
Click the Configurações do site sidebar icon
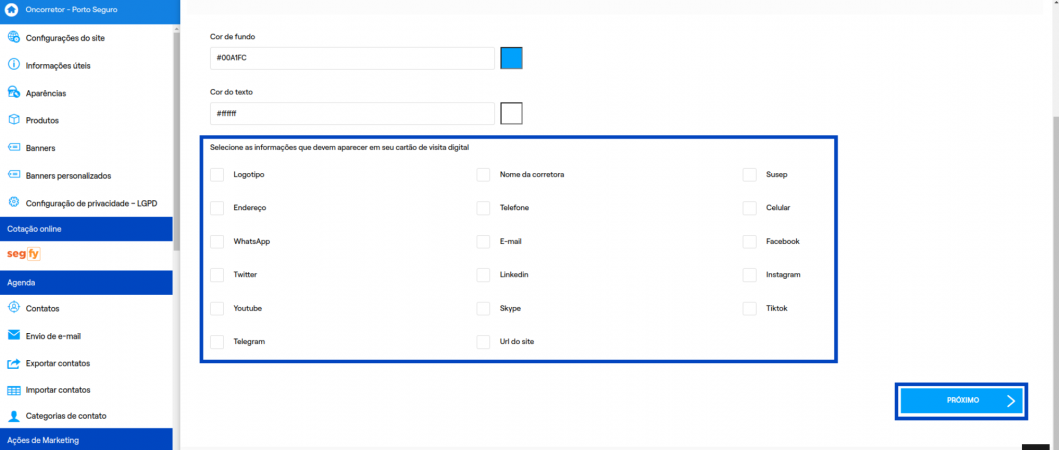[x=14, y=38]
